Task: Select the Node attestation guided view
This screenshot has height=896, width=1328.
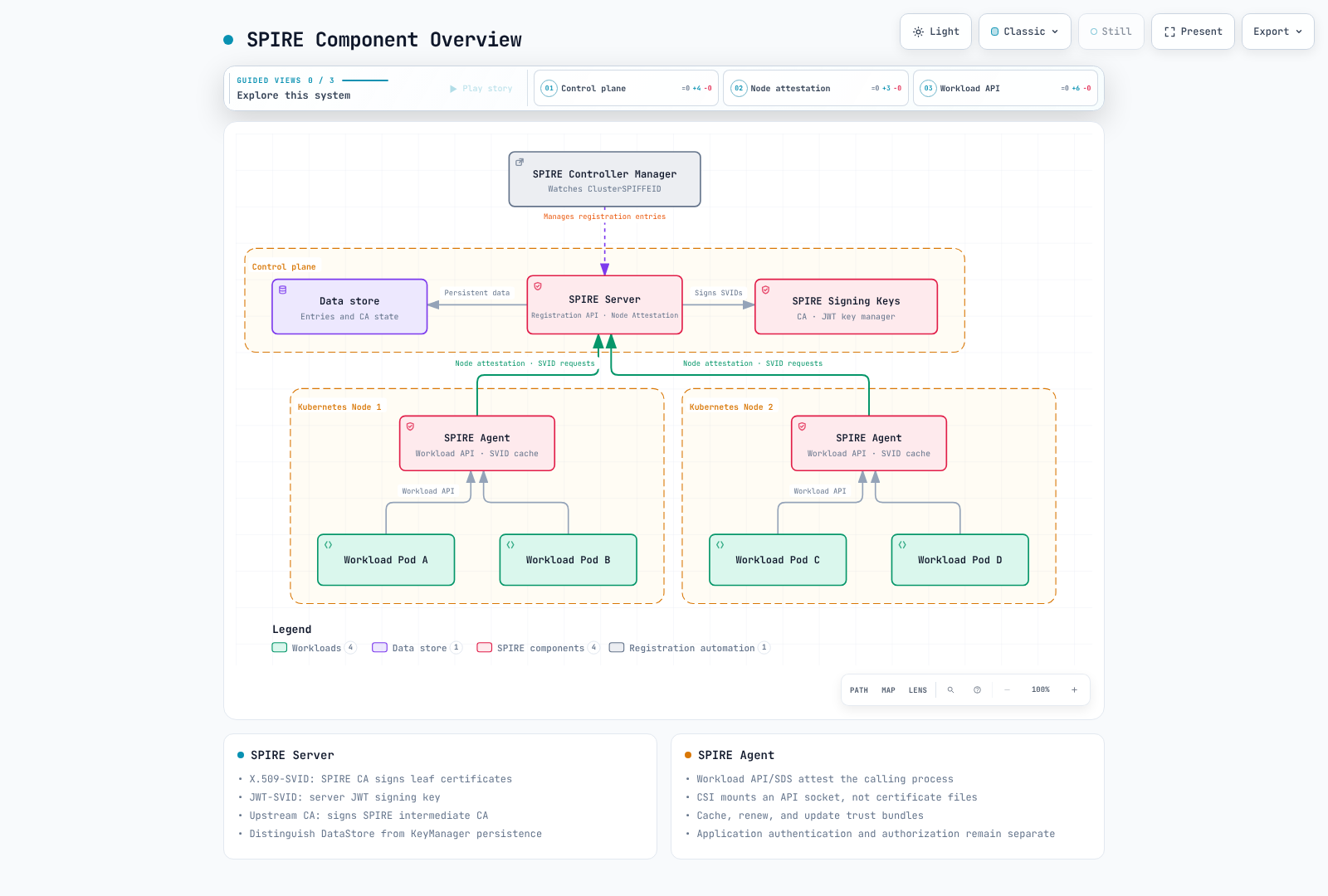Action: [816, 88]
